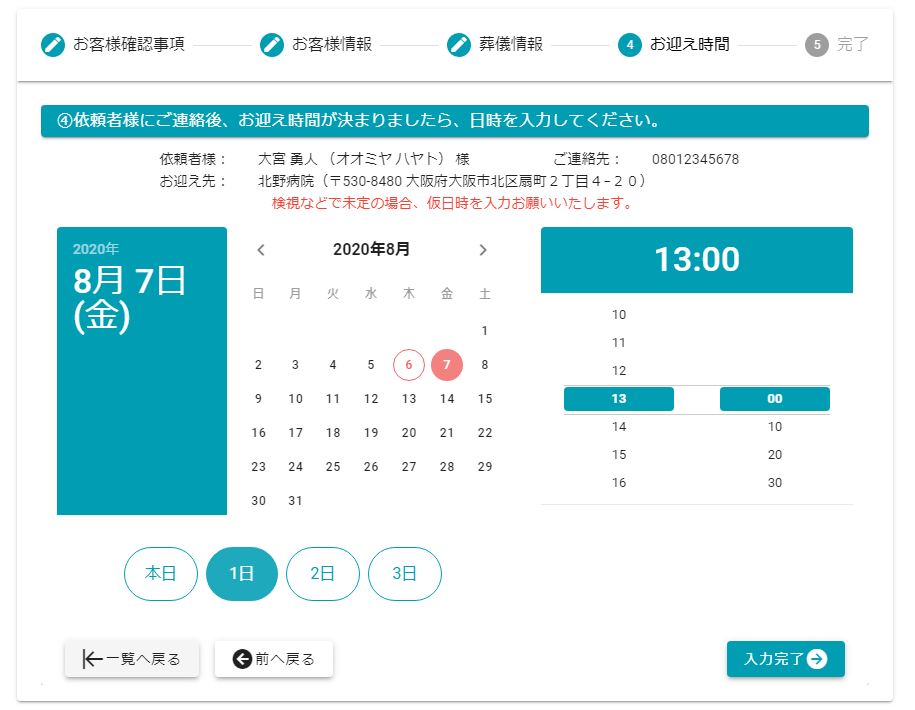Go to previous month in calendar
The width and height of the screenshot is (915, 710).
click(261, 250)
